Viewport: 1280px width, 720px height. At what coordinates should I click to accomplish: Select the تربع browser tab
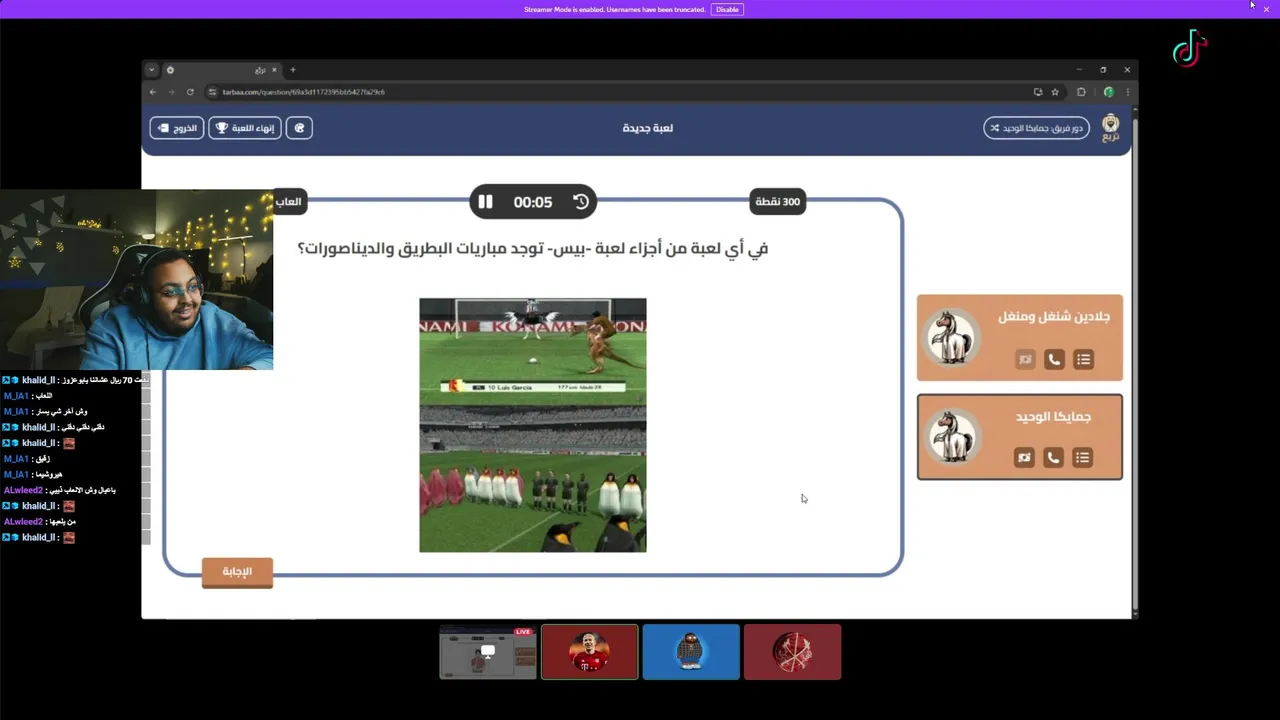222,70
